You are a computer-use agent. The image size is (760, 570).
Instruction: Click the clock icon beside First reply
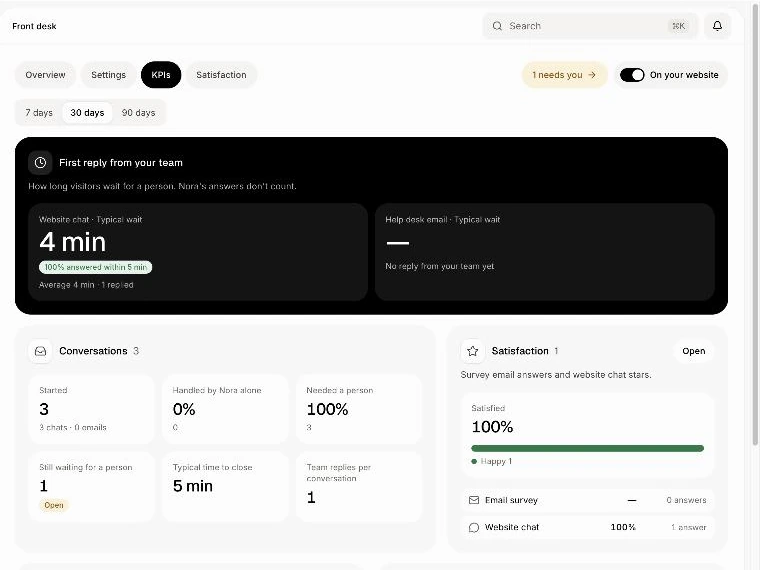(40, 162)
